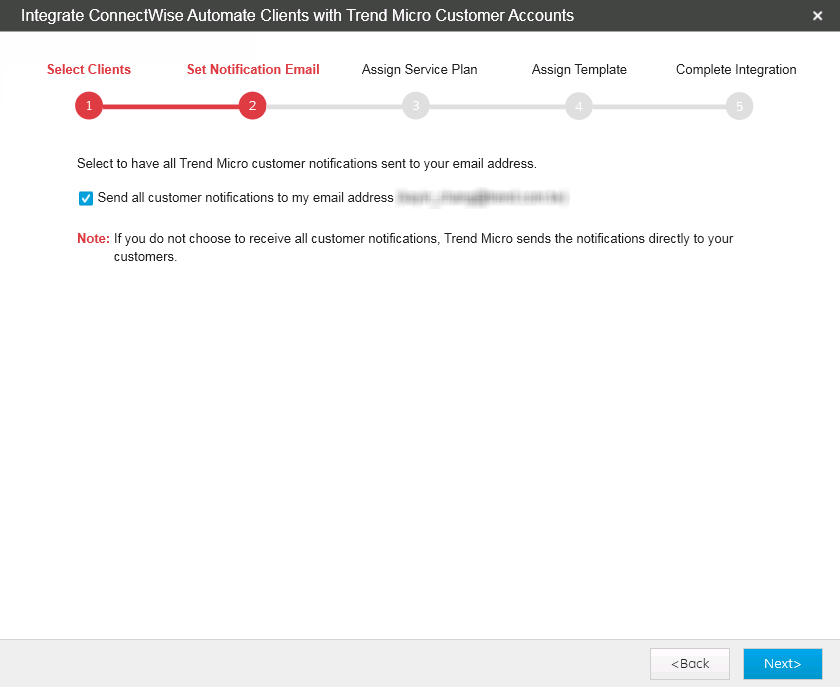Click the gray progress line between steps 3 and 4

497,106
